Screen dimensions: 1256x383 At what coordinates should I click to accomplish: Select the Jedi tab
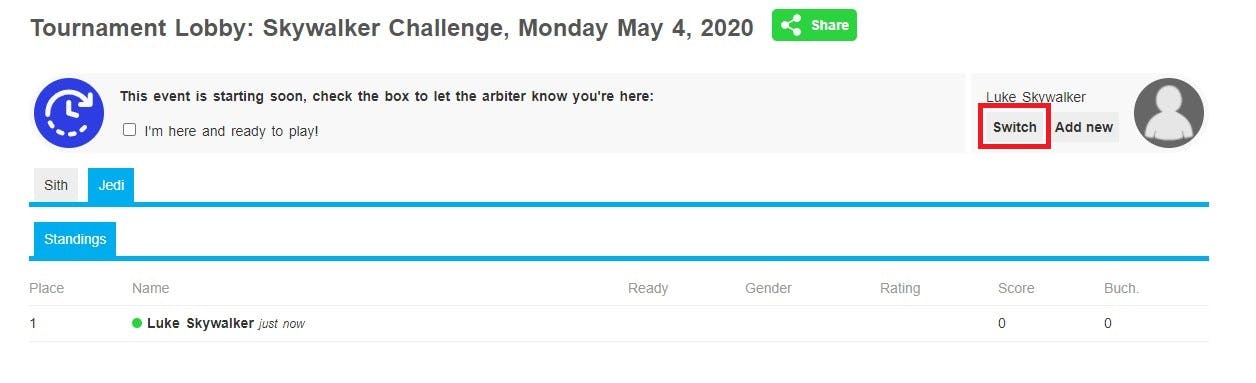111,185
